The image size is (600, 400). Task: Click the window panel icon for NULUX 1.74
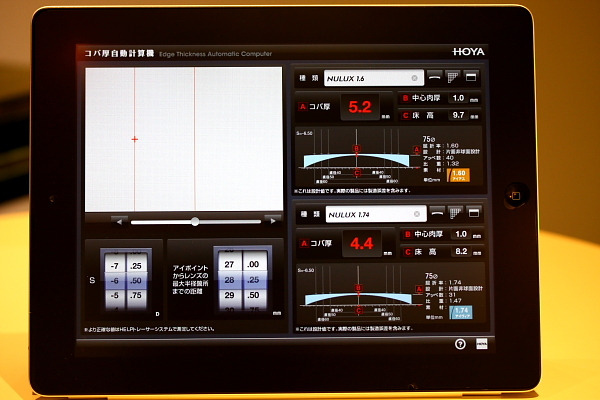pyautogui.click(x=474, y=213)
